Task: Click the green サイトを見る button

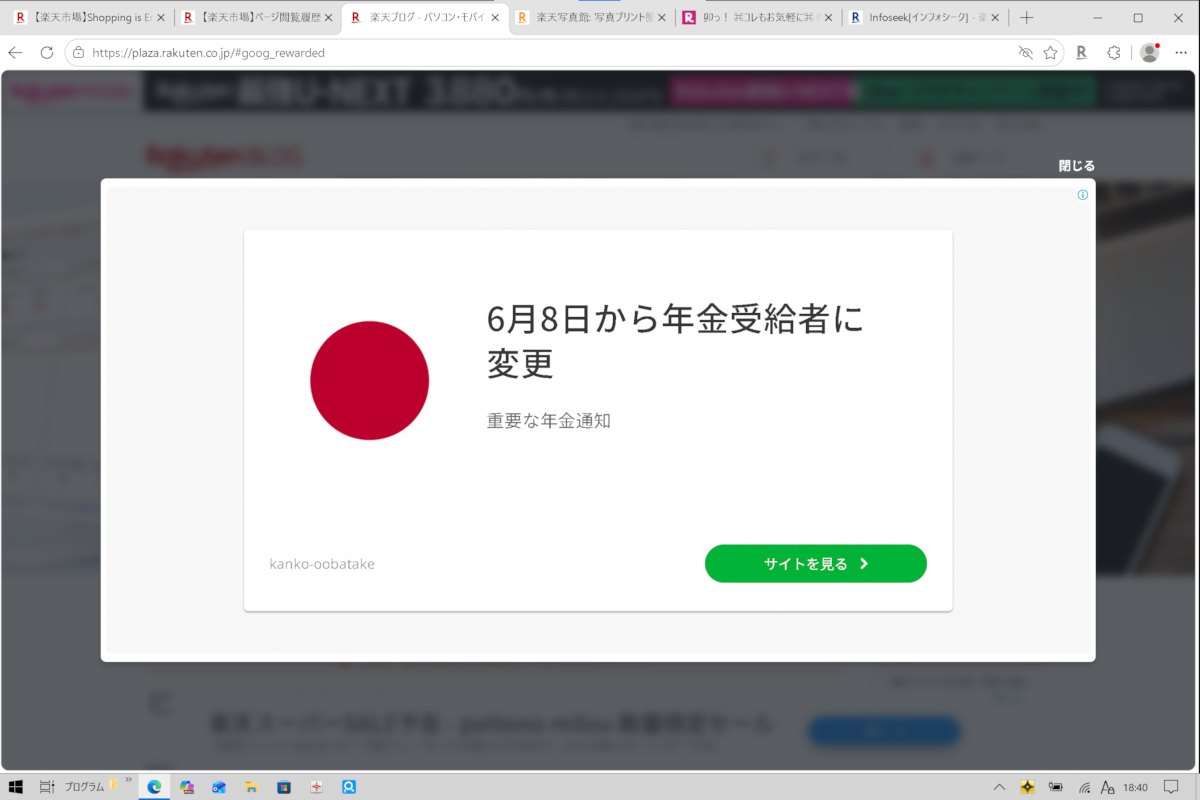Action: 815,563
